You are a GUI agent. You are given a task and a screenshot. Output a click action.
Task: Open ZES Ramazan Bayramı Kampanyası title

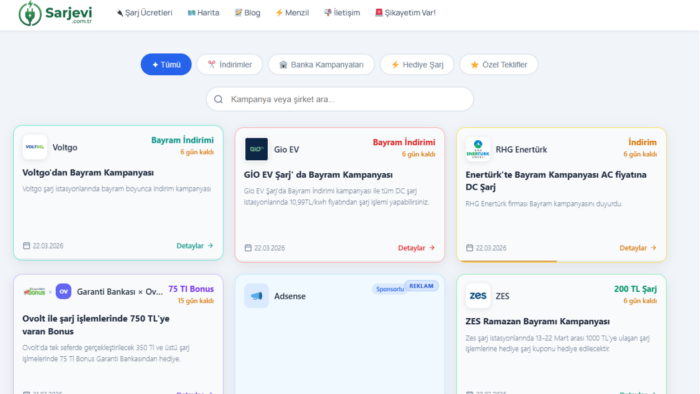(x=538, y=321)
